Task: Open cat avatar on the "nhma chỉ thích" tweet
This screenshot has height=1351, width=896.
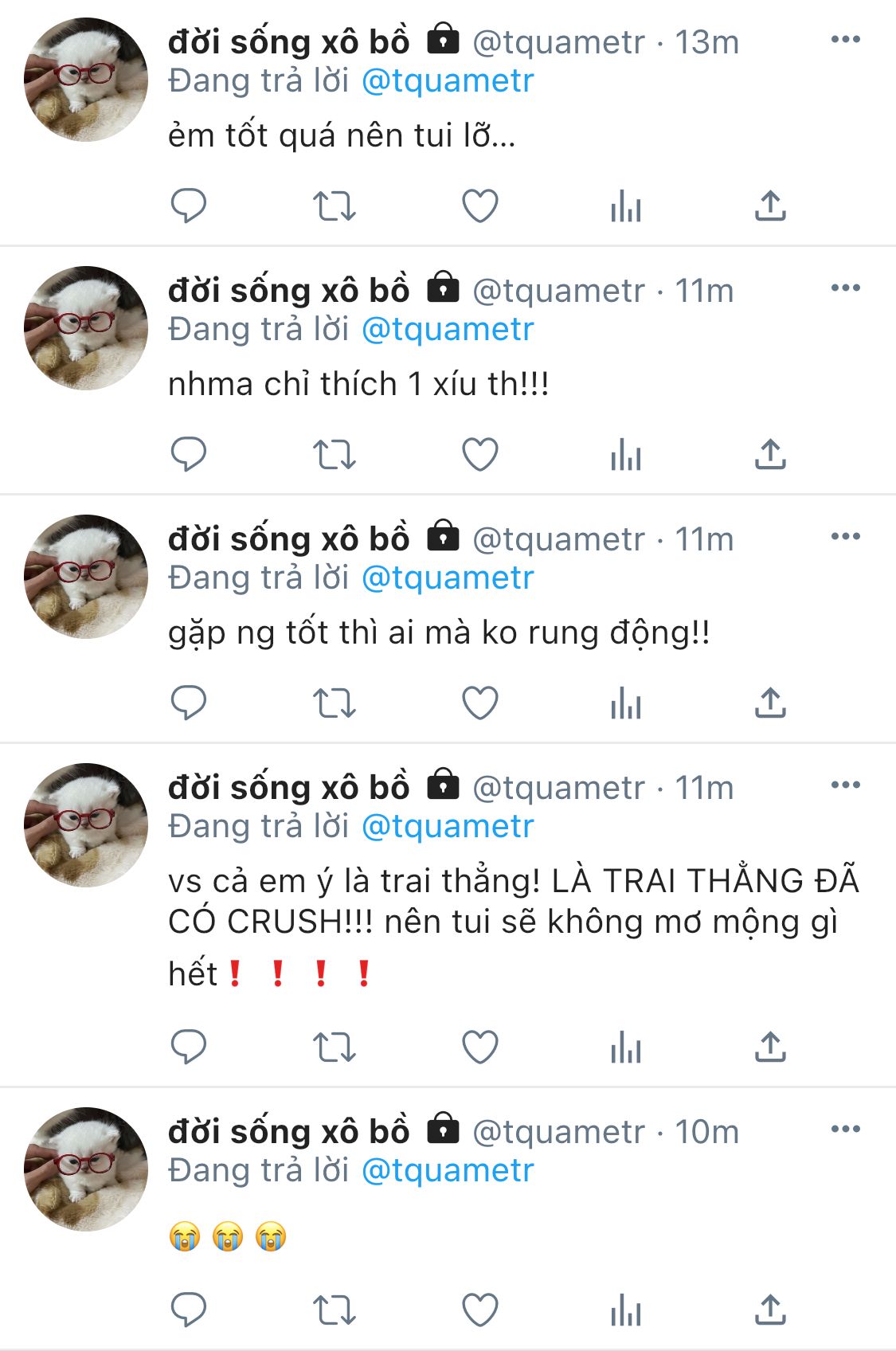Action: (x=86, y=328)
